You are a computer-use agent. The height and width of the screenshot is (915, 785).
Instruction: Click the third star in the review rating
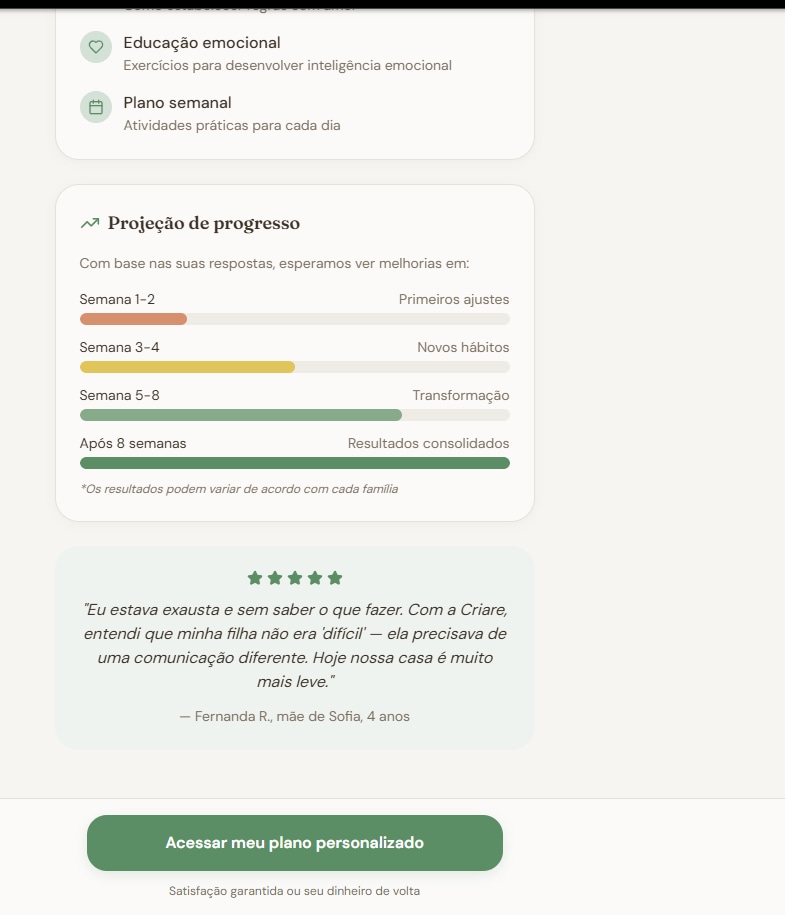[x=295, y=578]
